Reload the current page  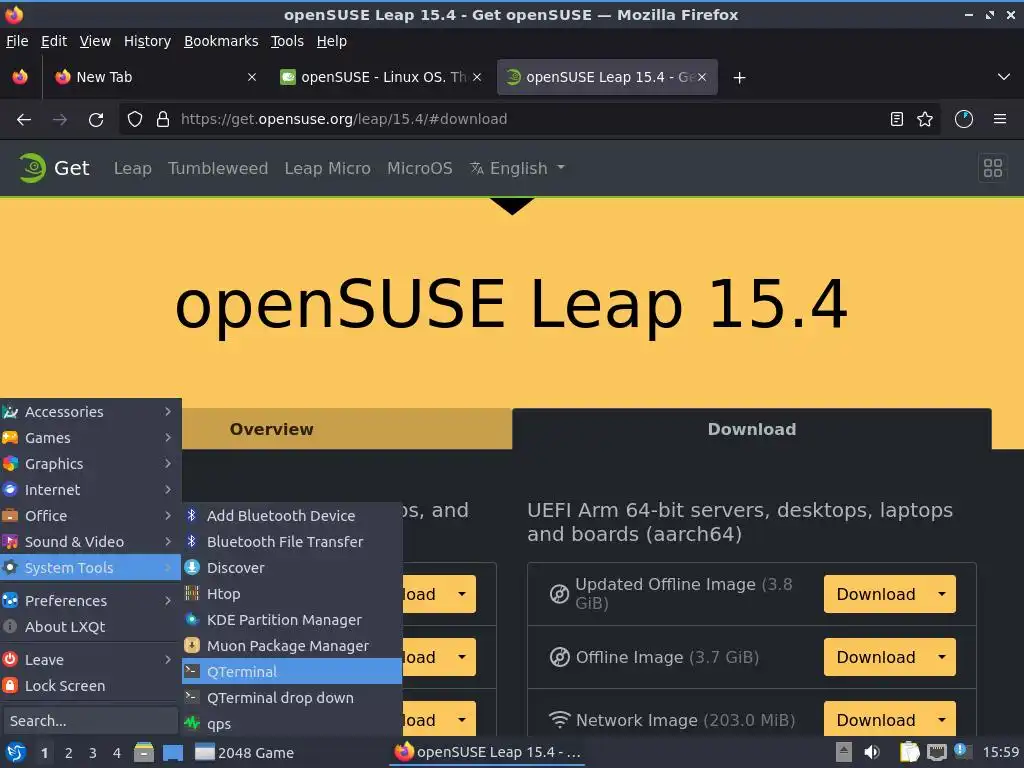point(96,120)
